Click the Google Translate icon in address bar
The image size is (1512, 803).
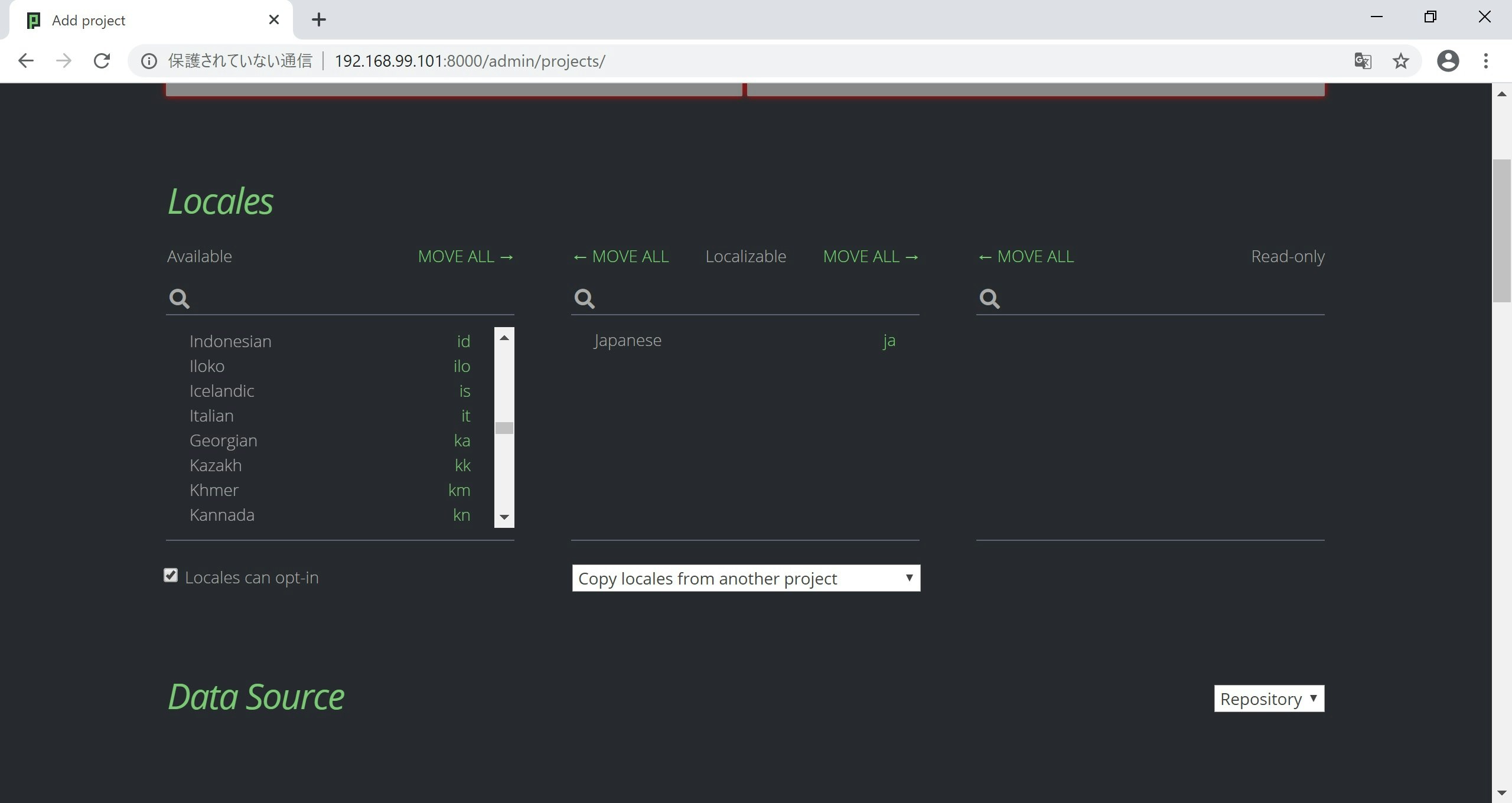click(1363, 61)
